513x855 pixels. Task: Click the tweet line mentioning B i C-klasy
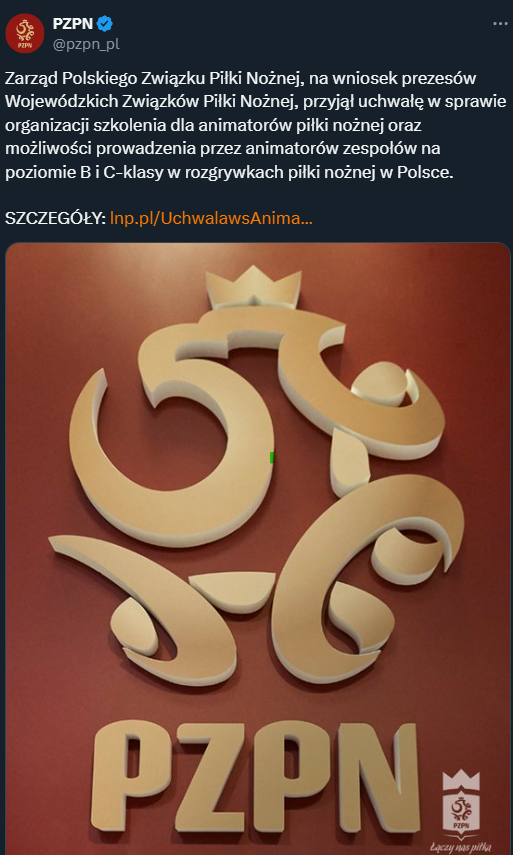[x=229, y=171]
